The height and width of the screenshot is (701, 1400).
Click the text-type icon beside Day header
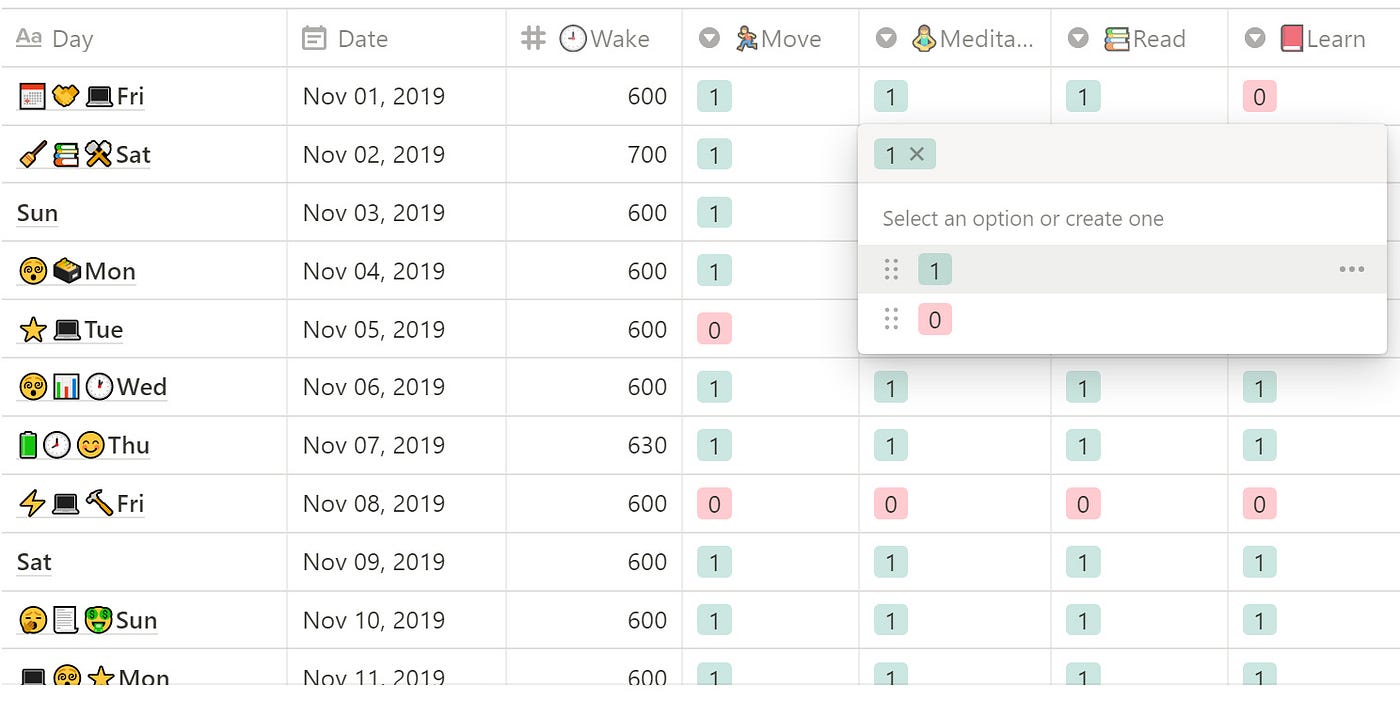pyautogui.click(x=29, y=38)
